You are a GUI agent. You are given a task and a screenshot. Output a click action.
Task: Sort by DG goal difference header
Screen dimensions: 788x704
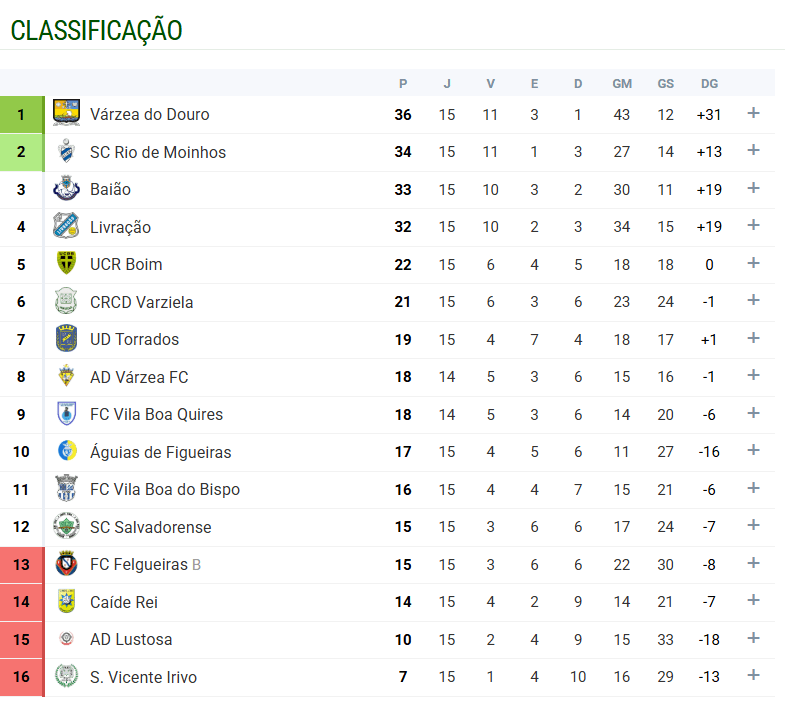pos(709,84)
